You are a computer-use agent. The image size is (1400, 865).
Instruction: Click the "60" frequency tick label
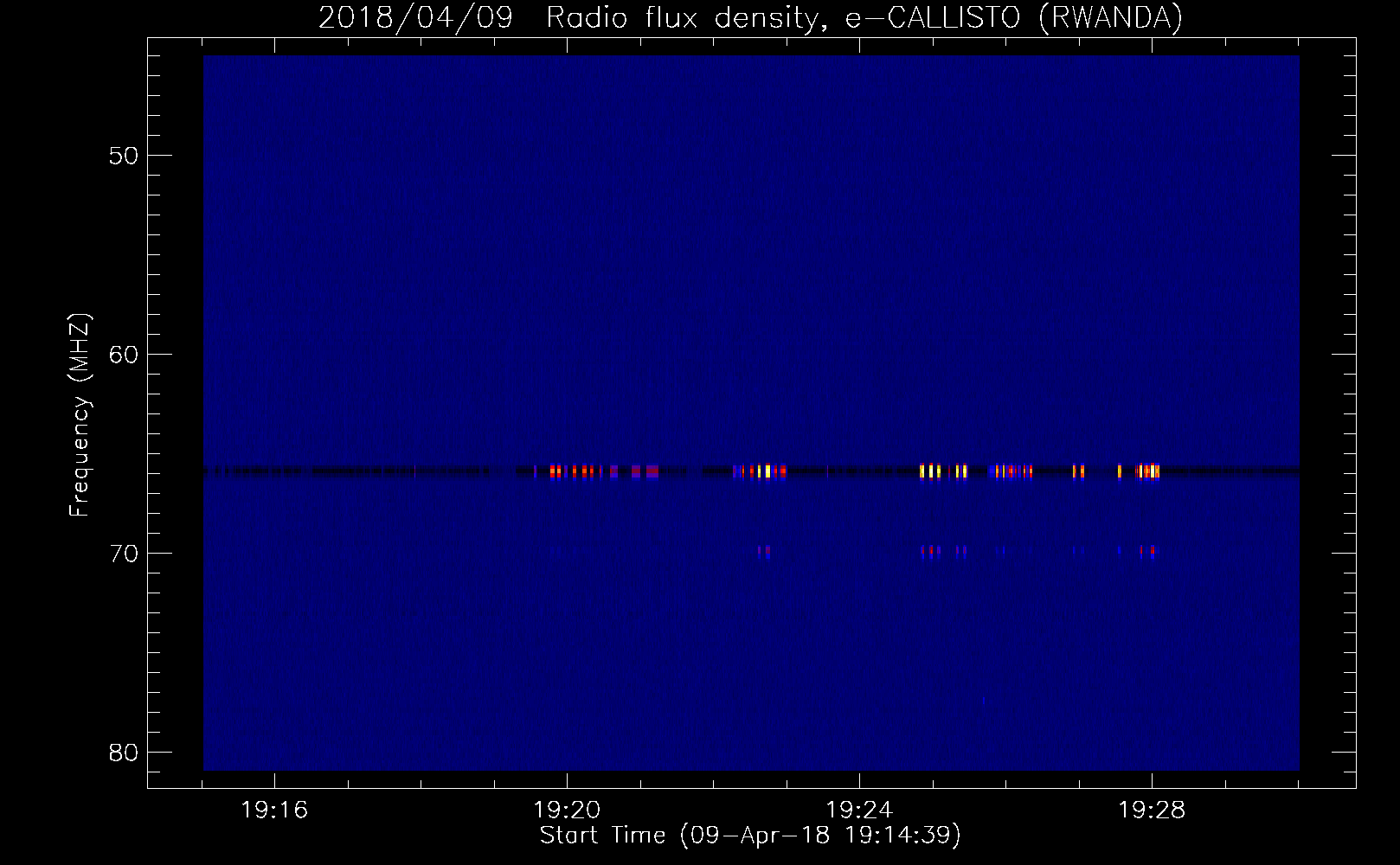[124, 355]
